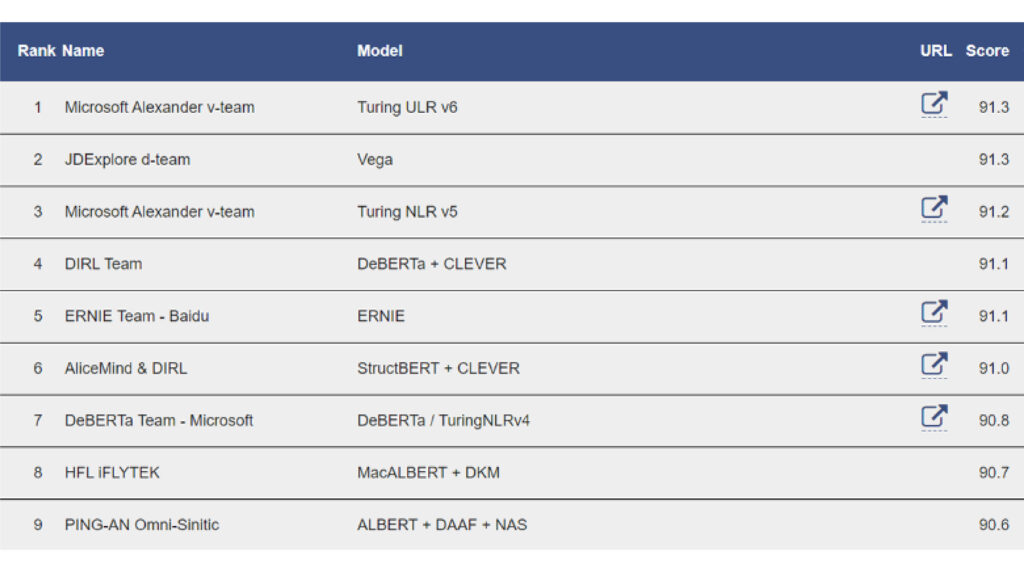Open external link icon for Turing NLR v5

[x=934, y=208]
